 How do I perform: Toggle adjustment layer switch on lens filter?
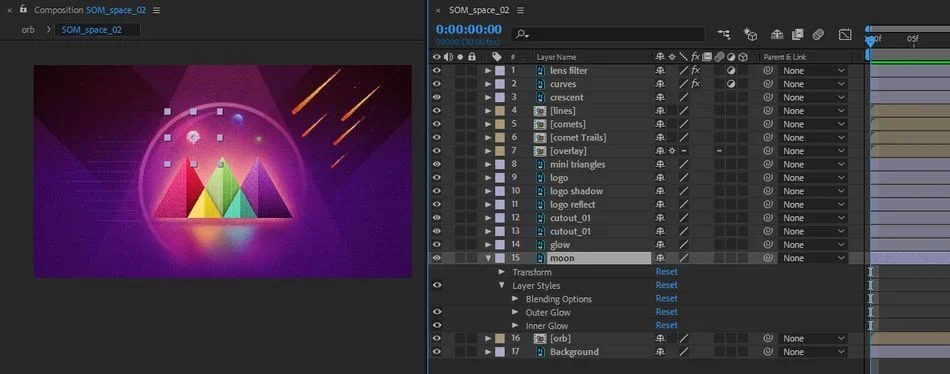(731, 70)
